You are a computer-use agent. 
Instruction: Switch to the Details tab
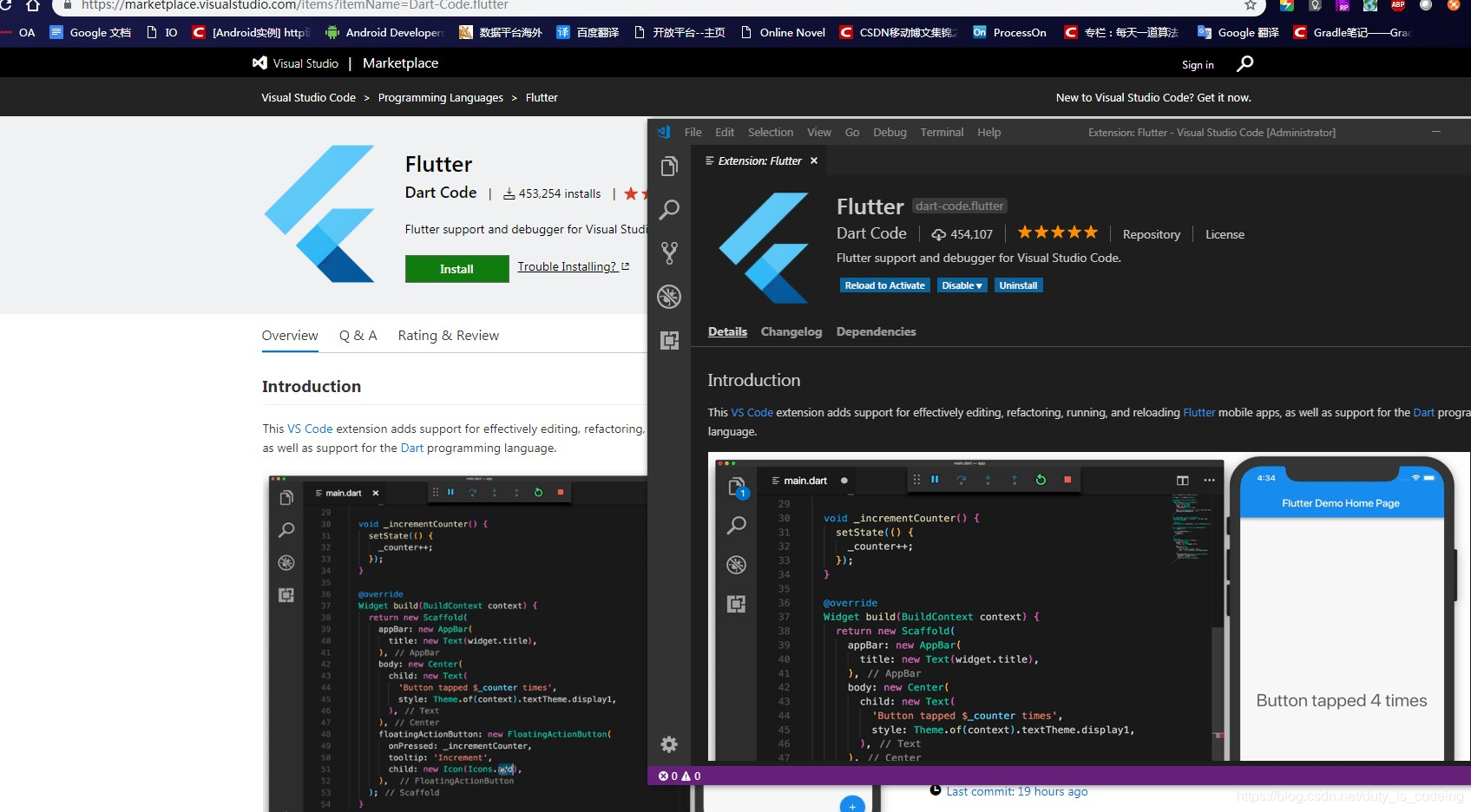pos(727,331)
